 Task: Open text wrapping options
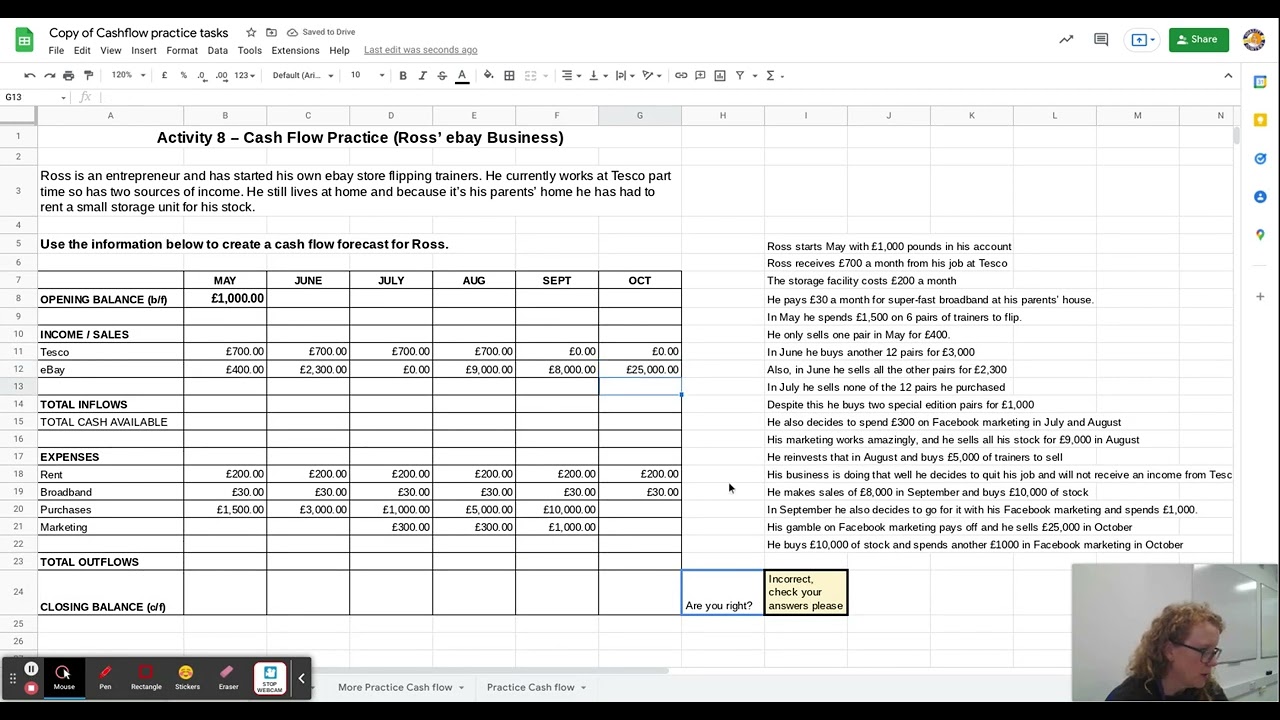click(623, 75)
